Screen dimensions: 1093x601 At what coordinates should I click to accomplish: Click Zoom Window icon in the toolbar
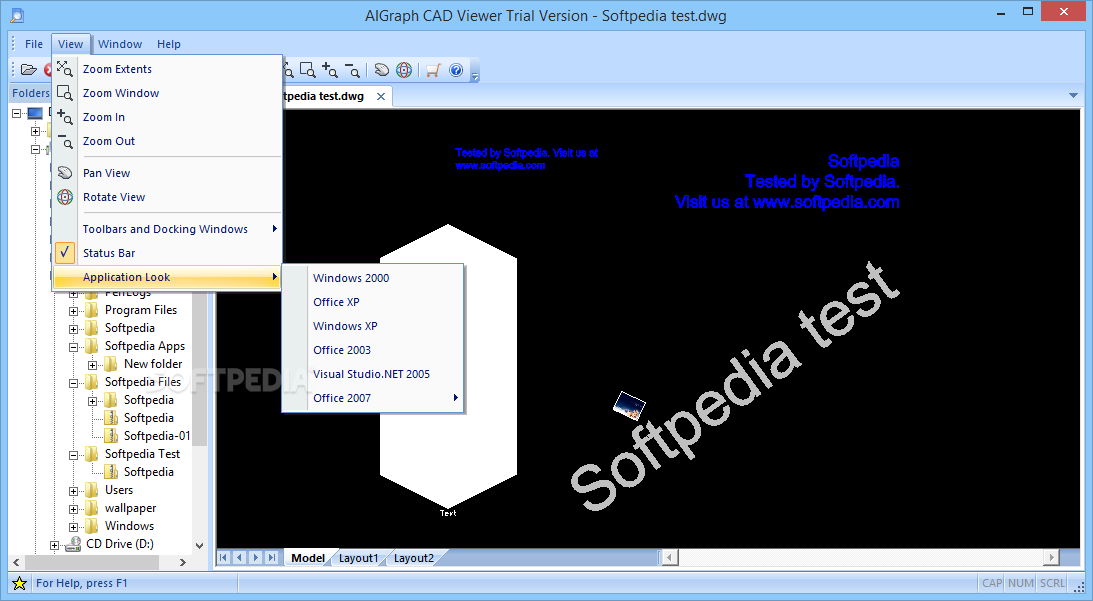pos(307,70)
